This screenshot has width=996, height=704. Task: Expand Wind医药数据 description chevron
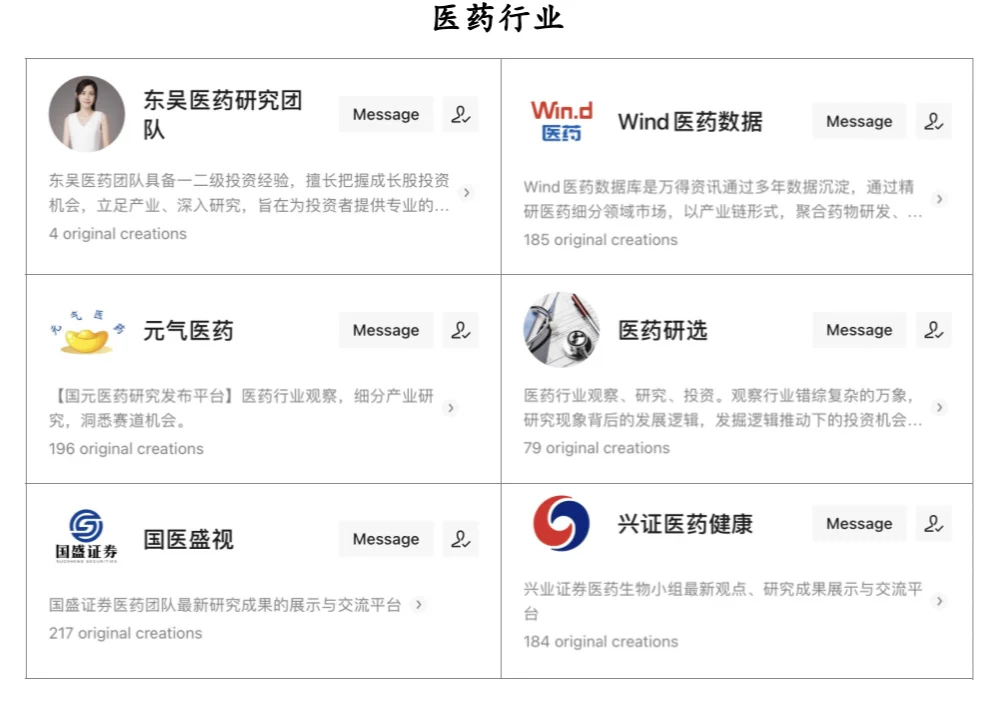tap(939, 199)
